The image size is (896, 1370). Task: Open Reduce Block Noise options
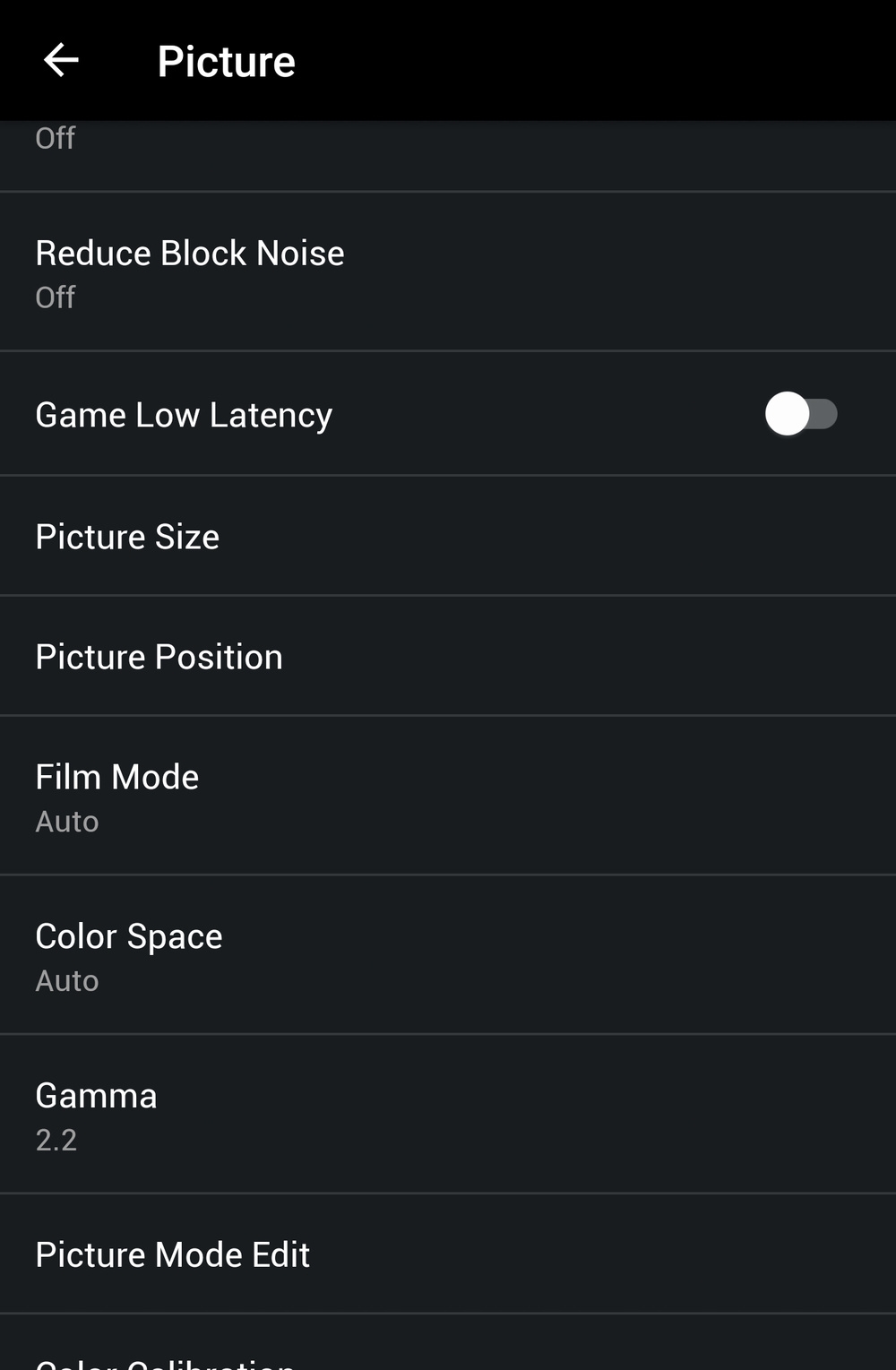click(448, 271)
